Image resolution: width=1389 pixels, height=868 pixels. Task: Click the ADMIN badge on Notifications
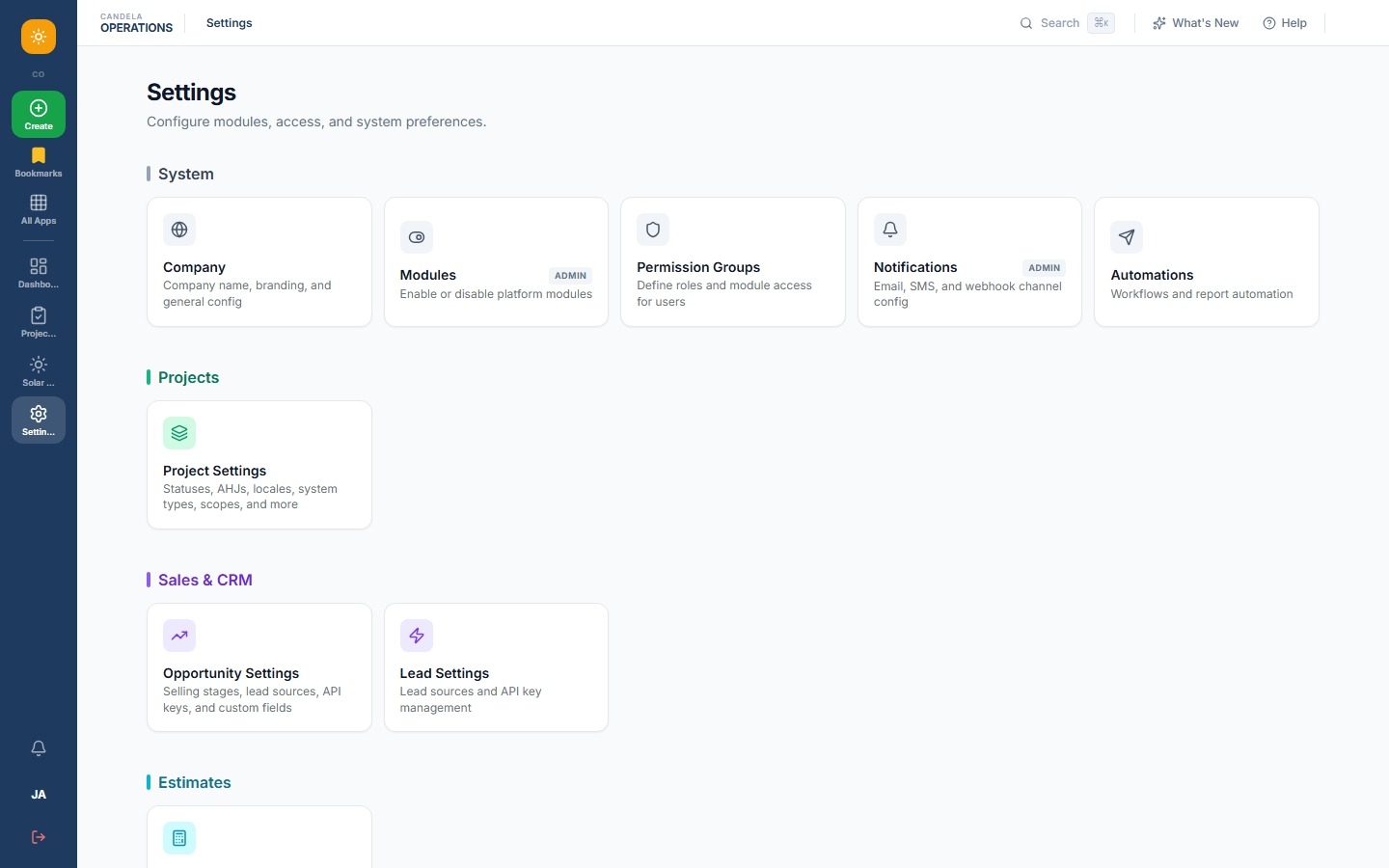coord(1044,268)
